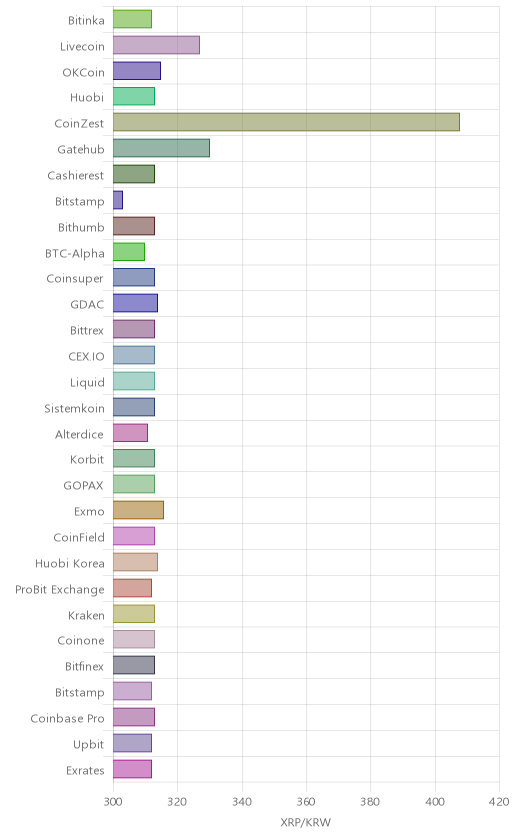Select the OKCoin bar
512x840 pixels.
pos(137,71)
